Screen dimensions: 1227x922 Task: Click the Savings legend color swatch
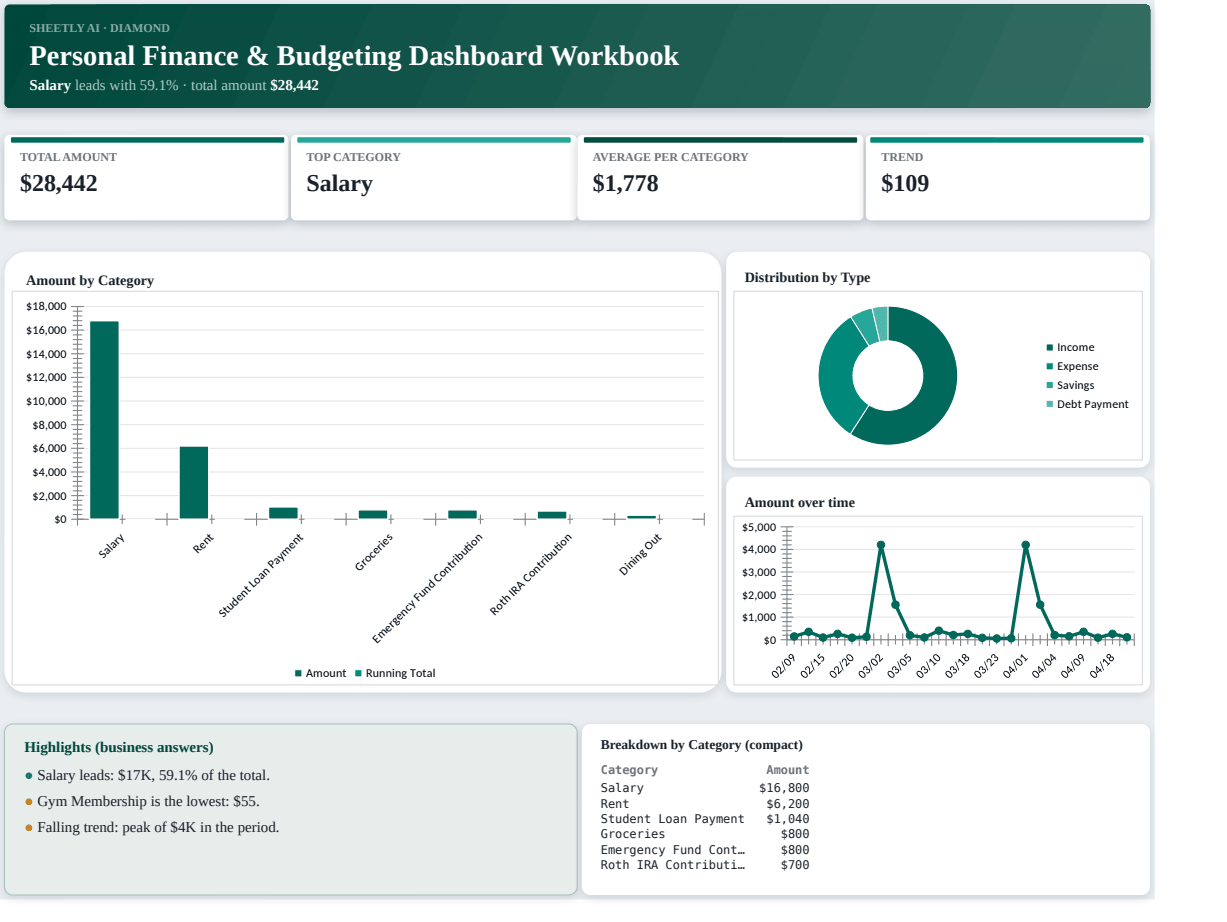pos(1050,386)
